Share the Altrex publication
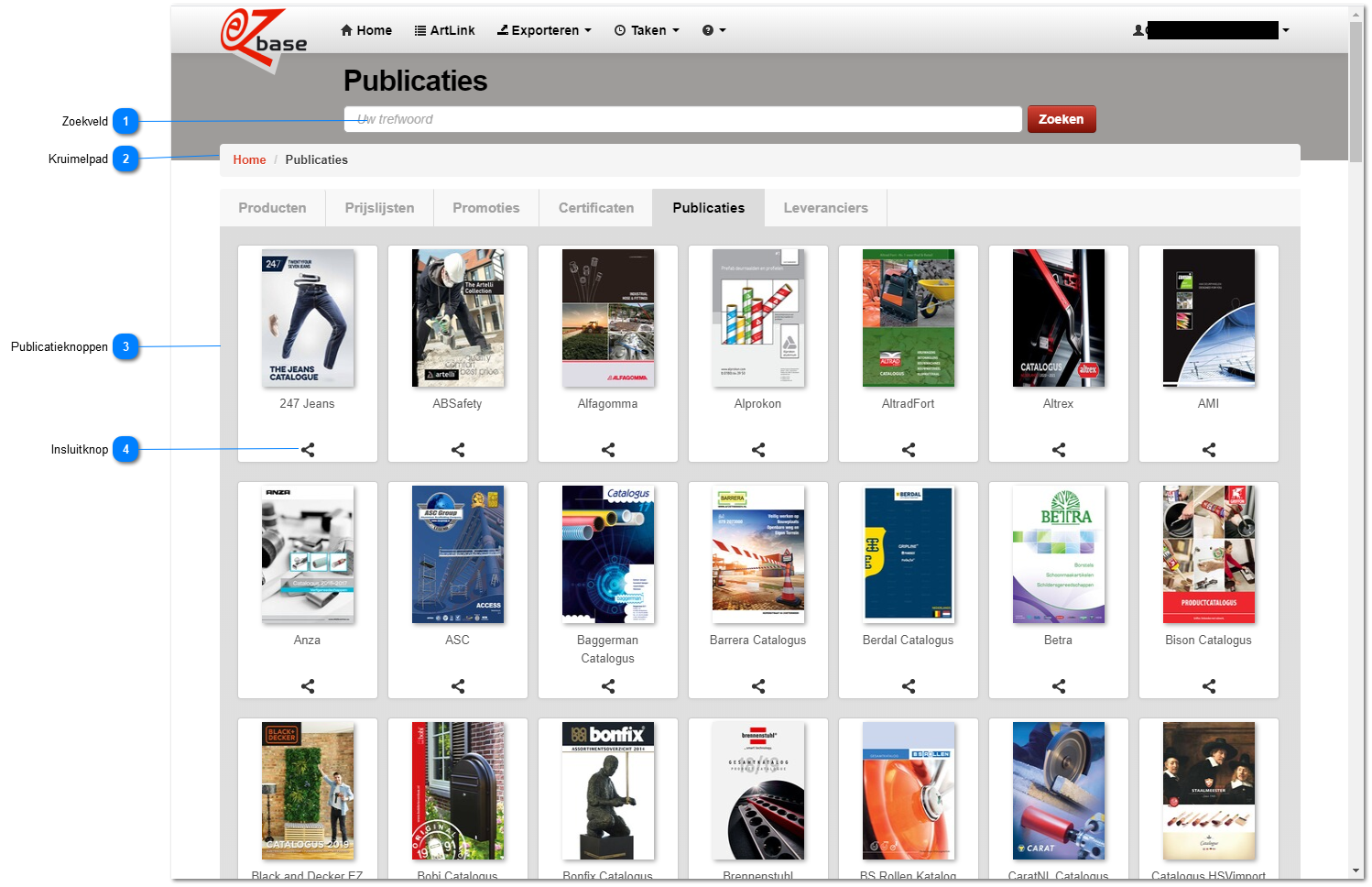 (x=1059, y=450)
